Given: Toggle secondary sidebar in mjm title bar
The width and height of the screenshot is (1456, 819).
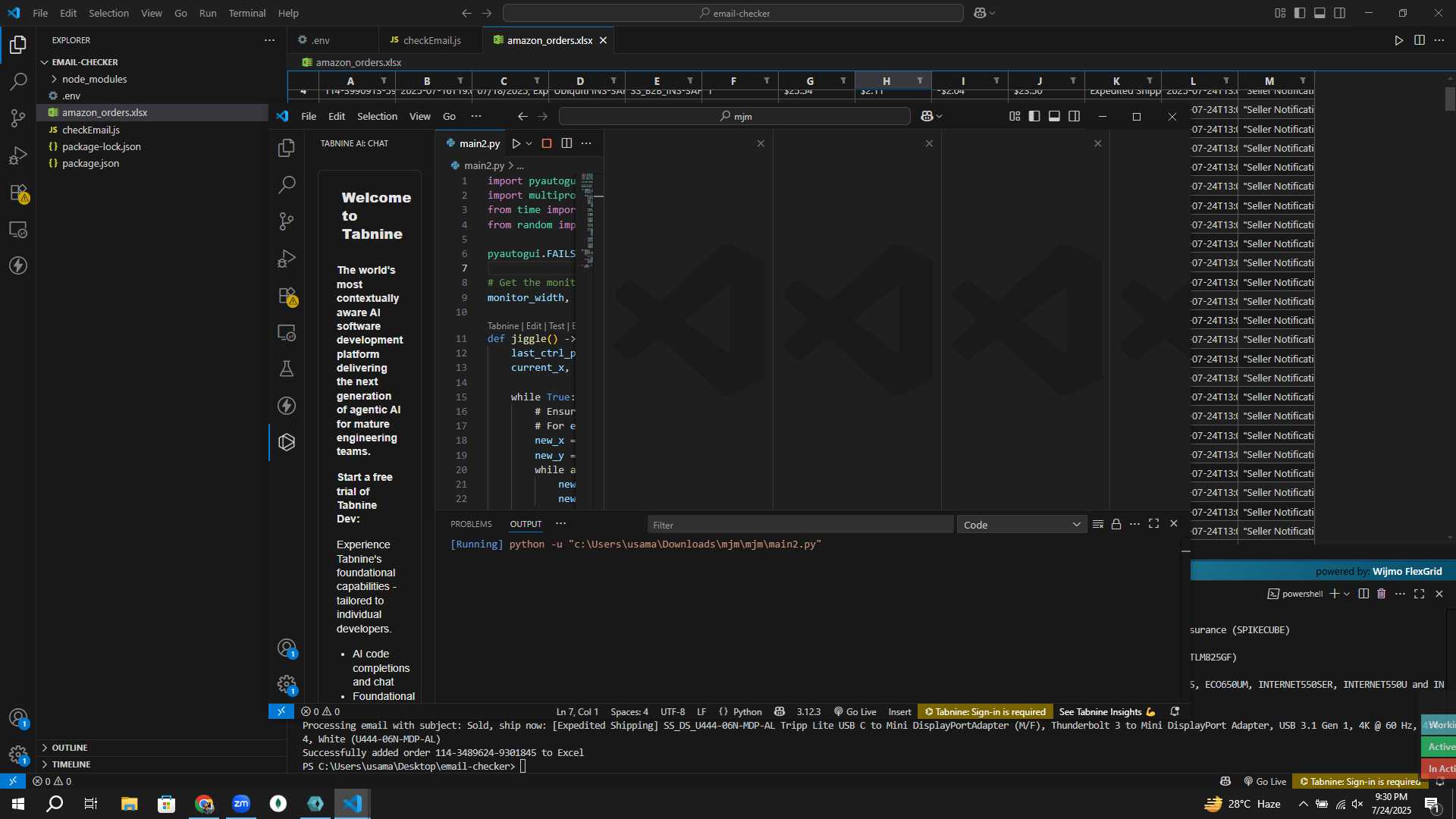Looking at the screenshot, I should [x=1075, y=116].
